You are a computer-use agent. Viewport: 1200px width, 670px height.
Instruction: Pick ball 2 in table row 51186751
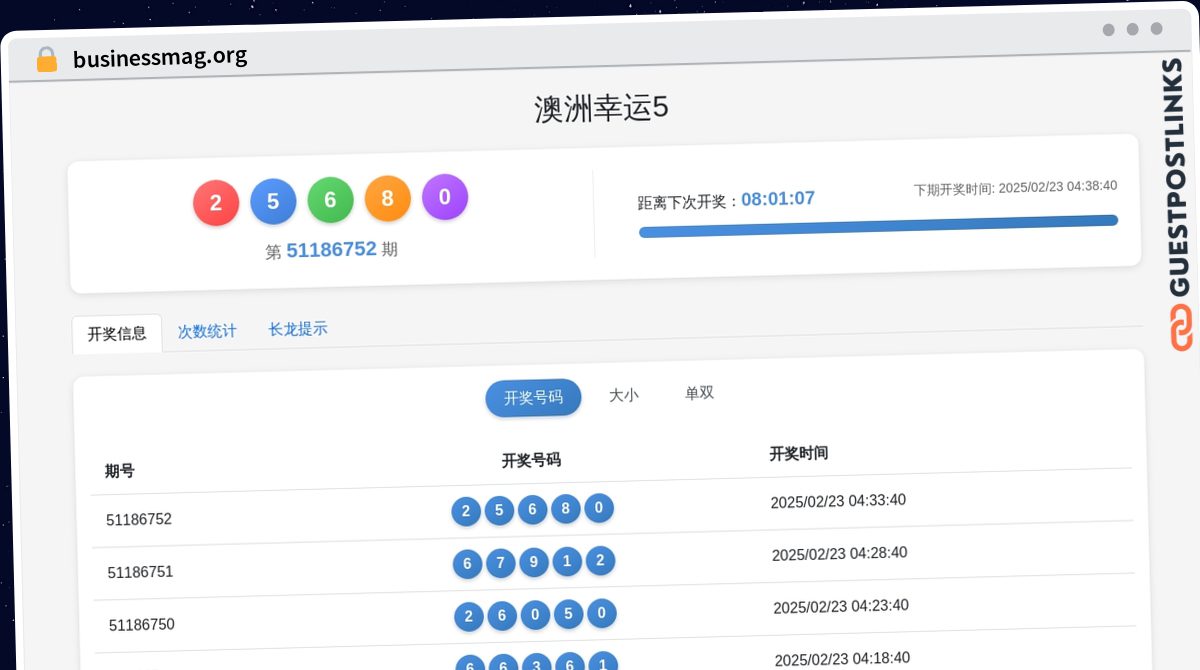[x=600, y=561]
